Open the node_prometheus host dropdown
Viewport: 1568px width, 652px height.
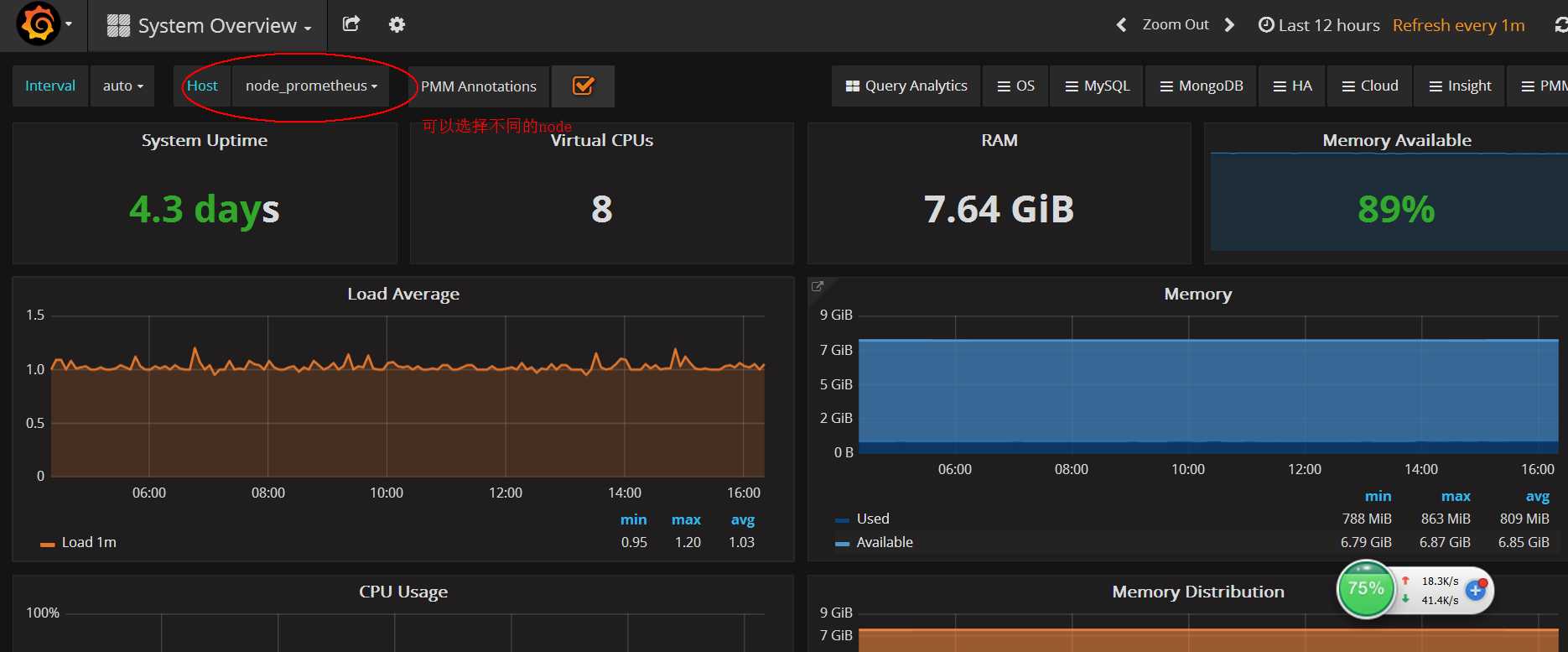(311, 86)
